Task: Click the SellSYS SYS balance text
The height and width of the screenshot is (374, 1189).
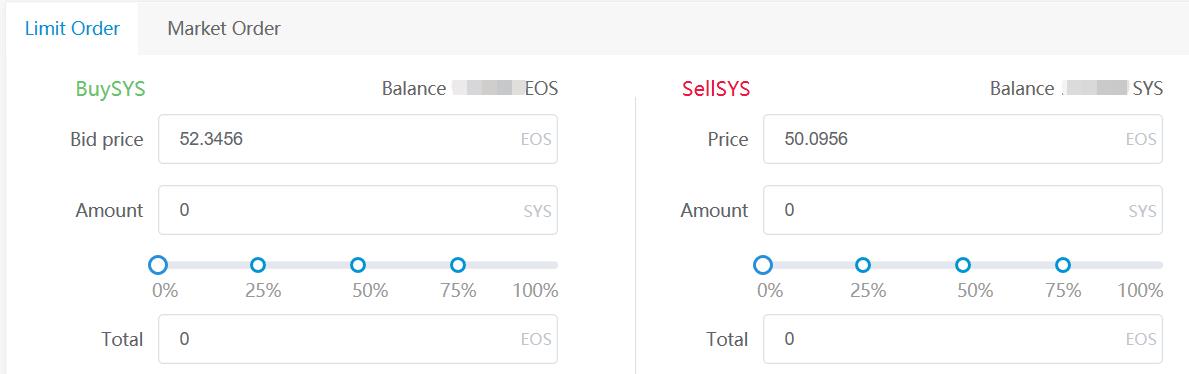Action: 1076,89
